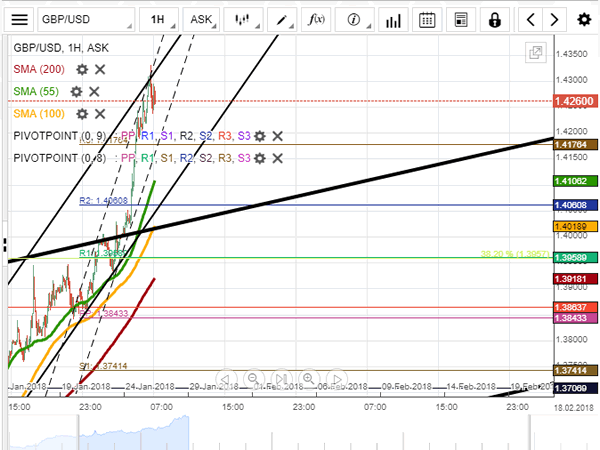Open the candlestick chart type menu

pos(242,19)
